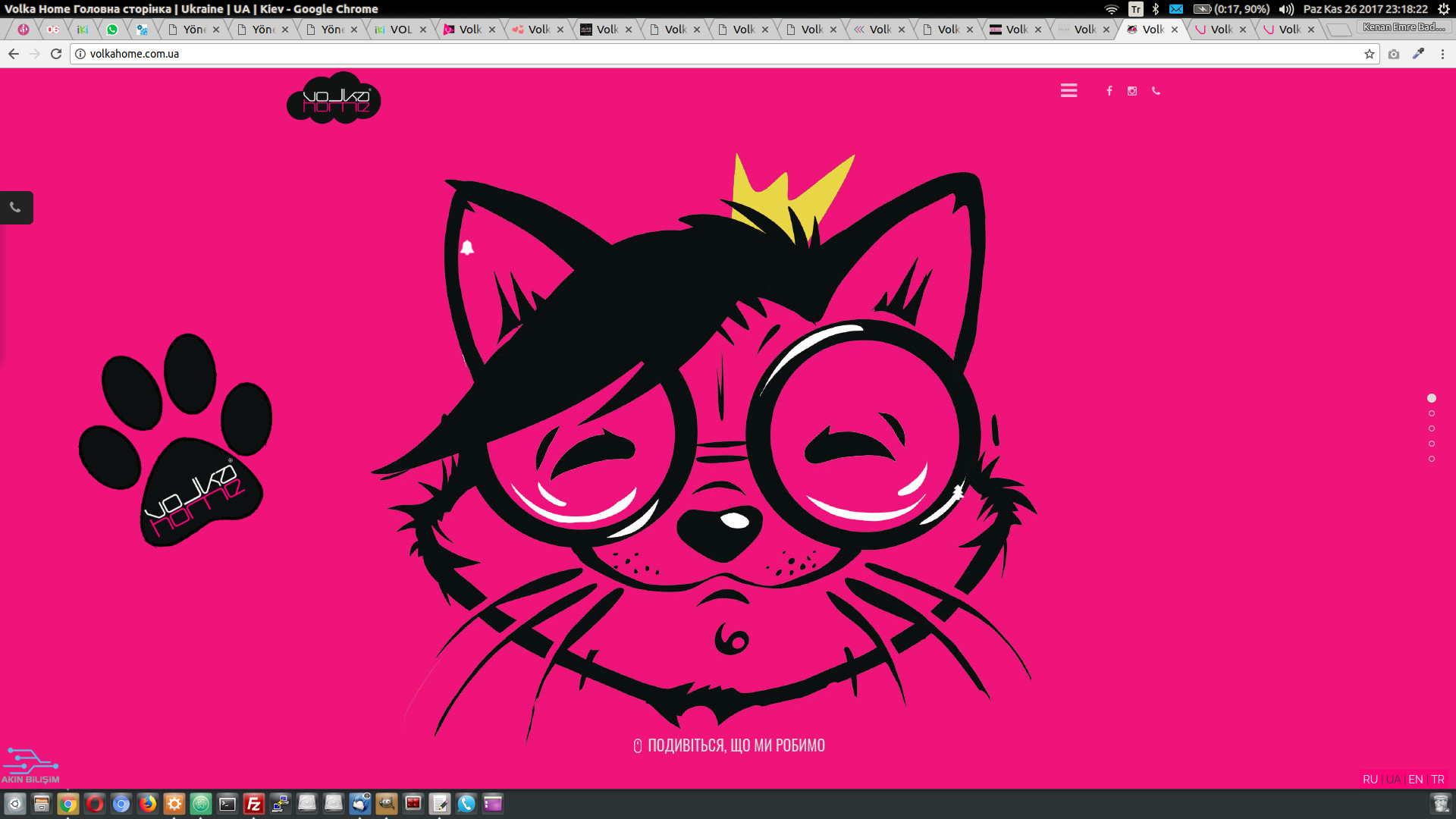The image size is (1456, 819).
Task: Reload the current page
Action: click(x=56, y=54)
